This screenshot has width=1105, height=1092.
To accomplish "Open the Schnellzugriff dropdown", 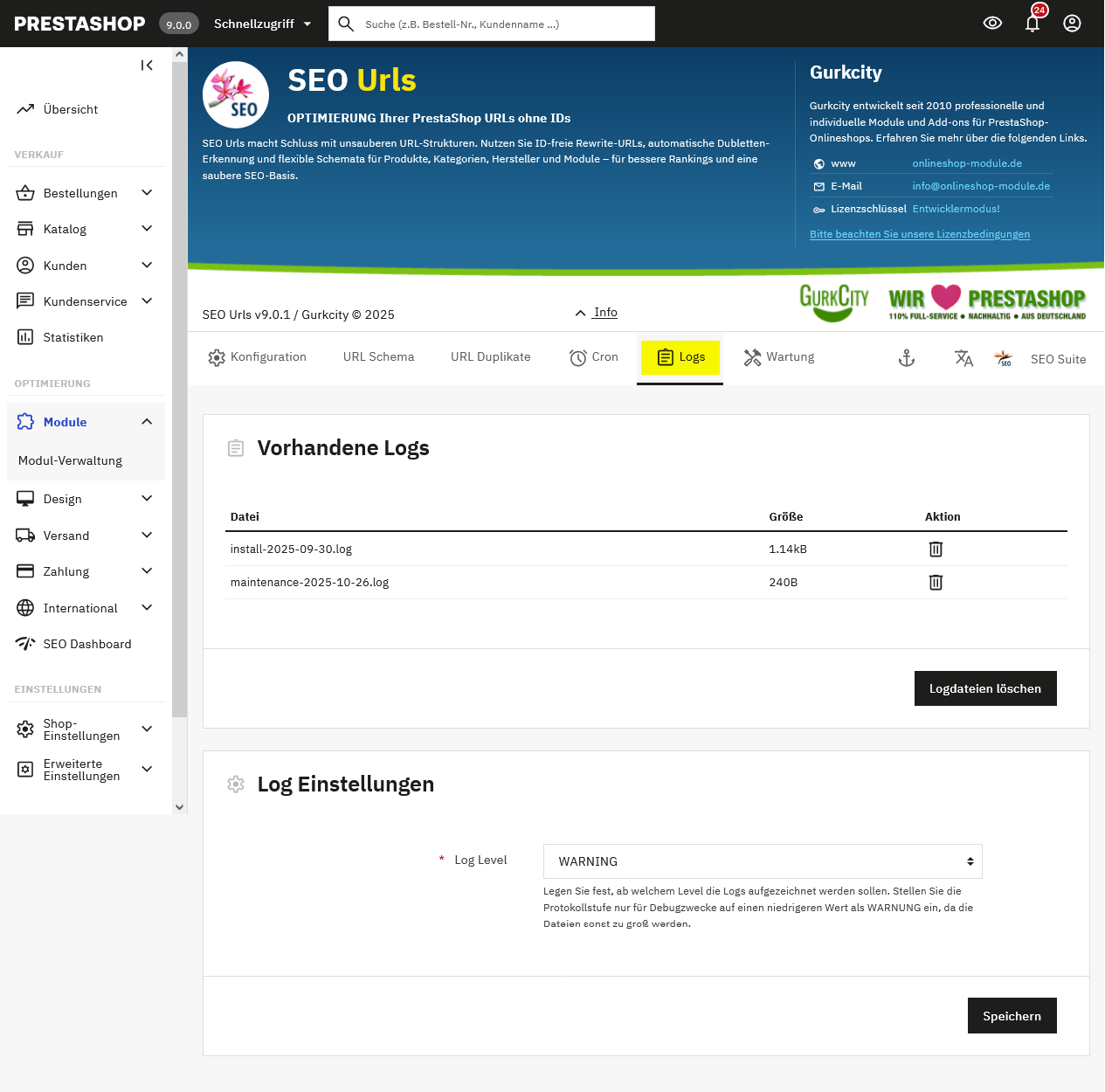I will pyautogui.click(x=262, y=24).
